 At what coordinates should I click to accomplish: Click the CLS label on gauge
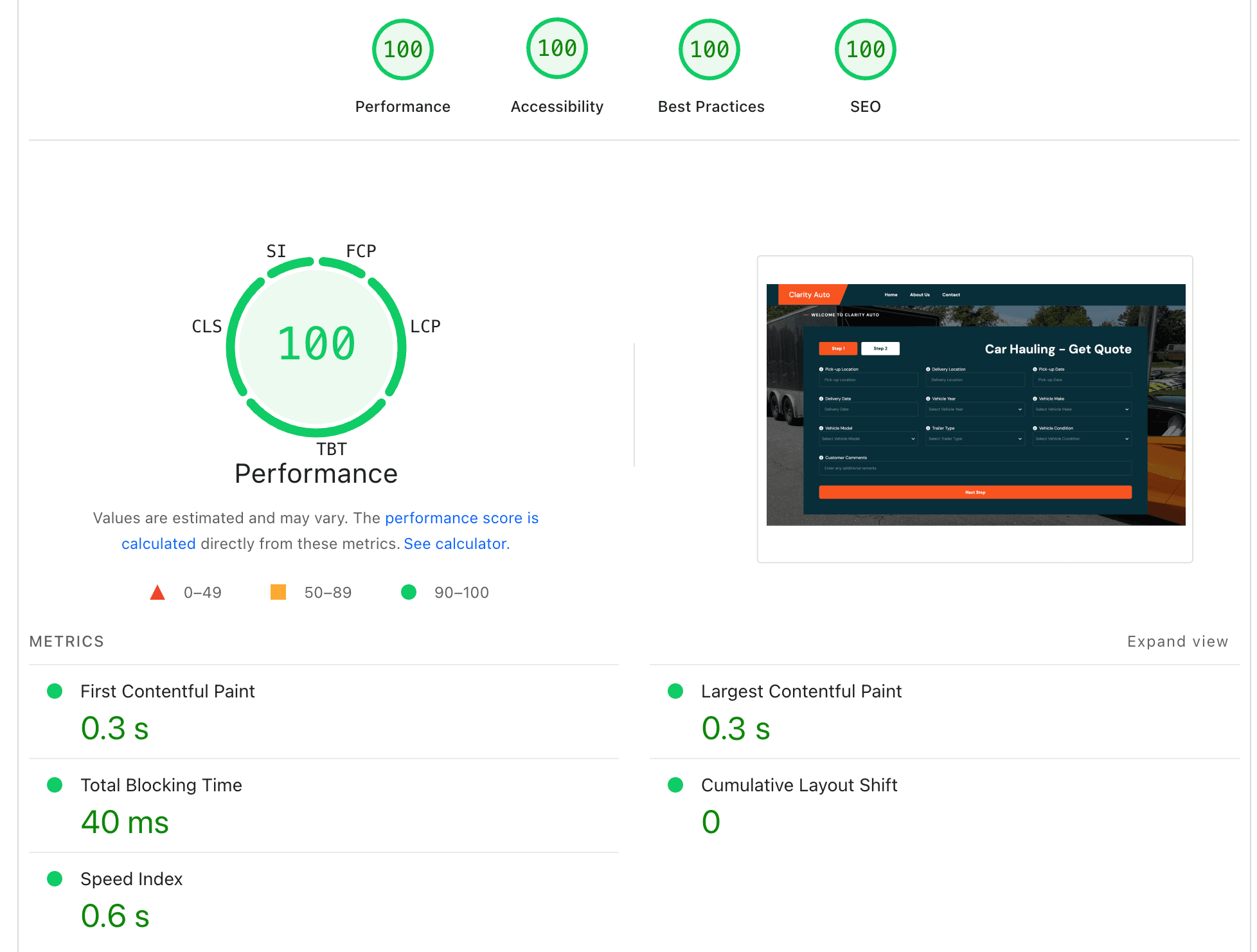pos(207,327)
